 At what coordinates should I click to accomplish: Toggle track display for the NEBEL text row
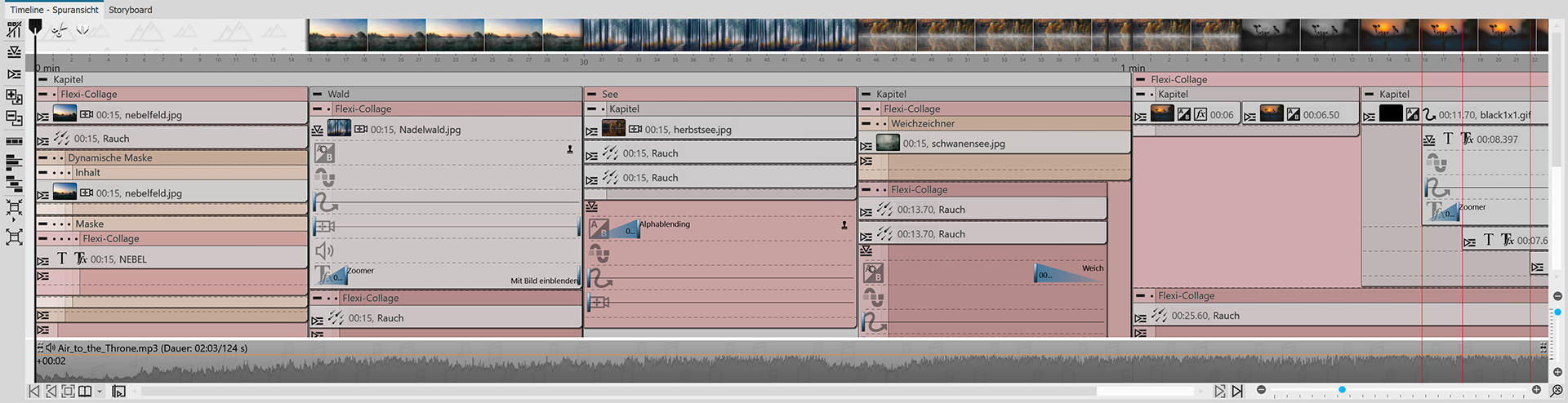[x=43, y=261]
